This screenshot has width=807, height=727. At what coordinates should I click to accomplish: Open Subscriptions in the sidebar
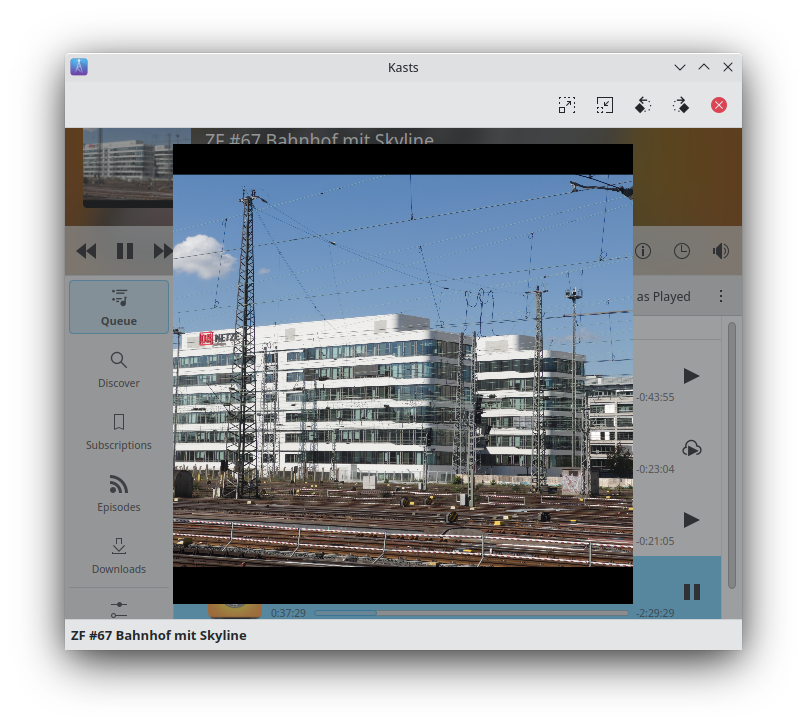tap(119, 432)
